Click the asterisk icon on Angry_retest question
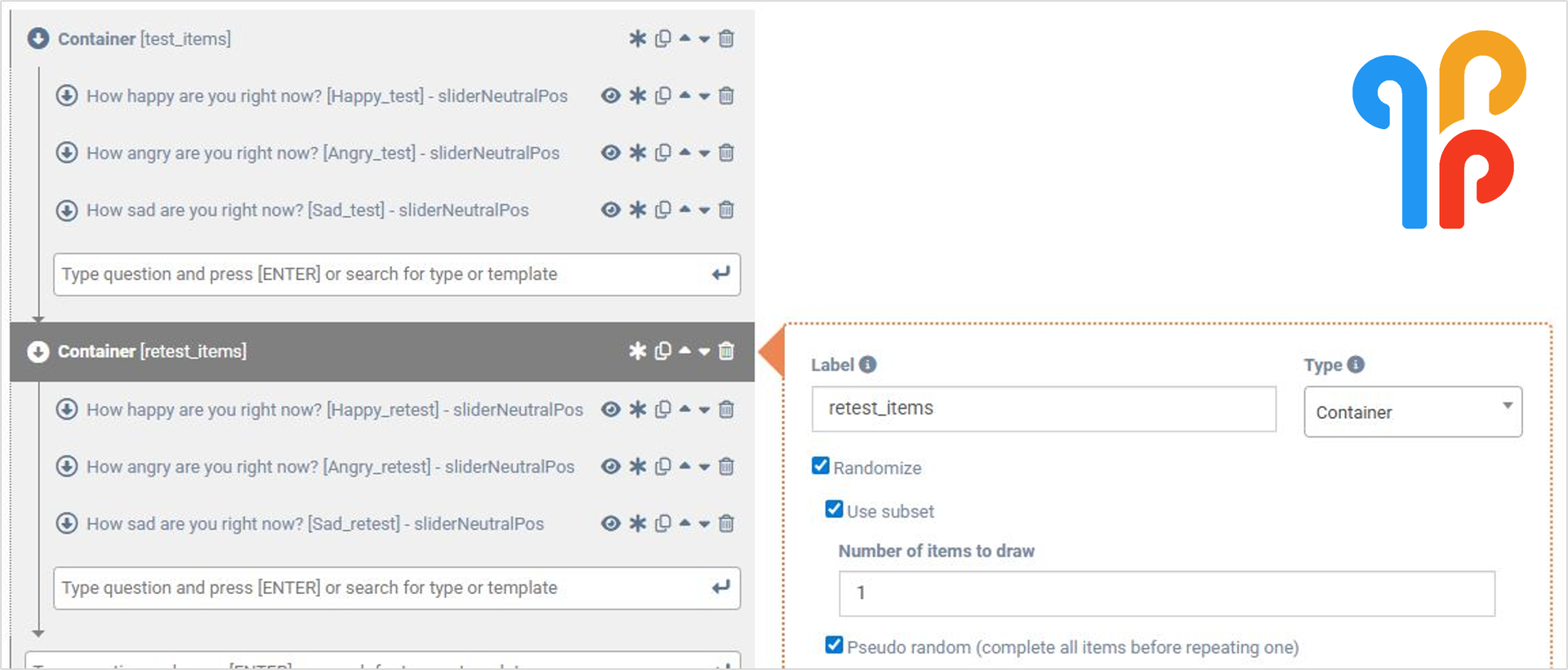This screenshot has width=1568, height=670. coord(638,466)
